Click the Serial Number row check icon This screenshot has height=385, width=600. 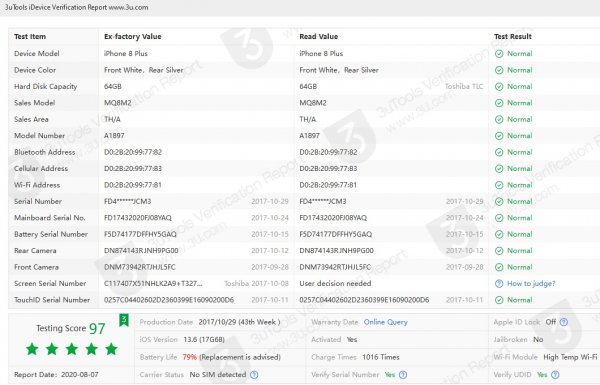point(499,201)
